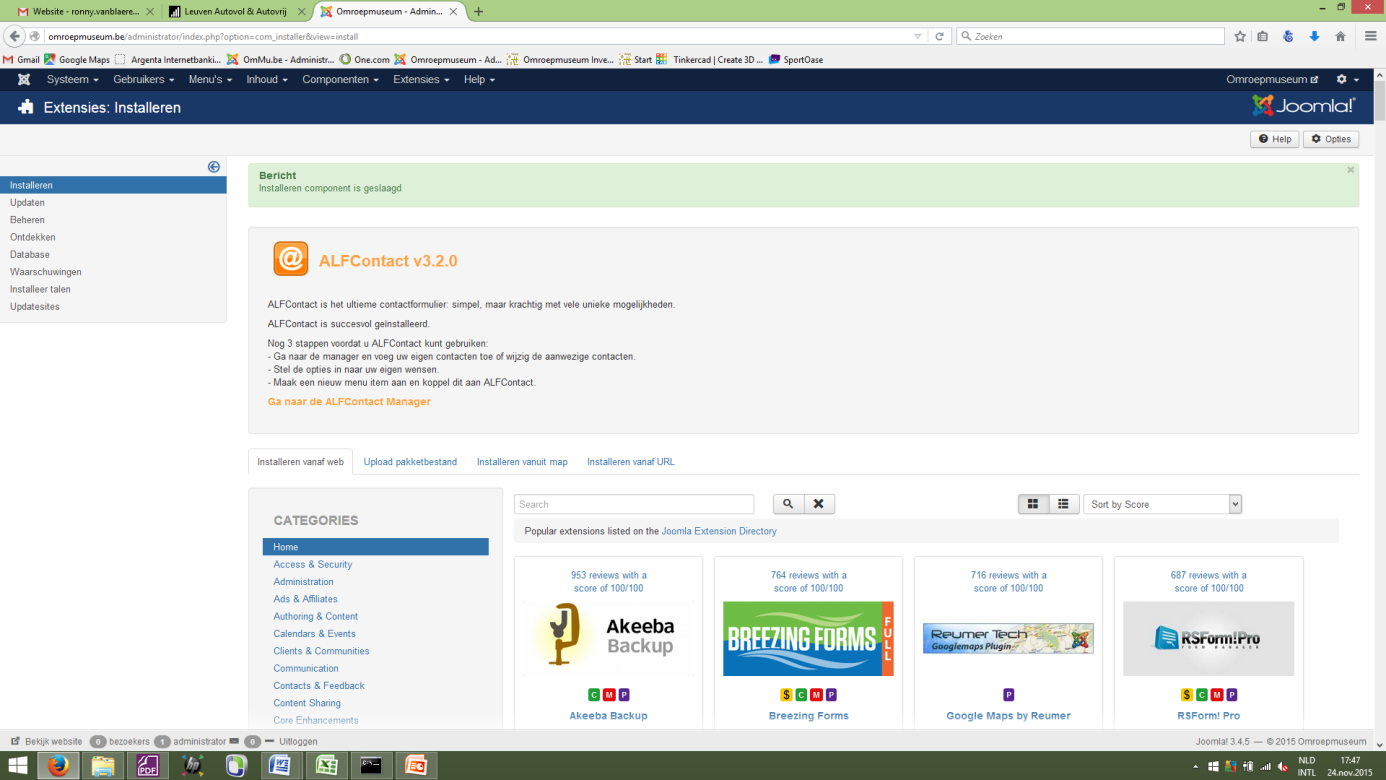1386x780 pixels.
Task: Open the Firefox hamburger menu
Action: [1370, 36]
